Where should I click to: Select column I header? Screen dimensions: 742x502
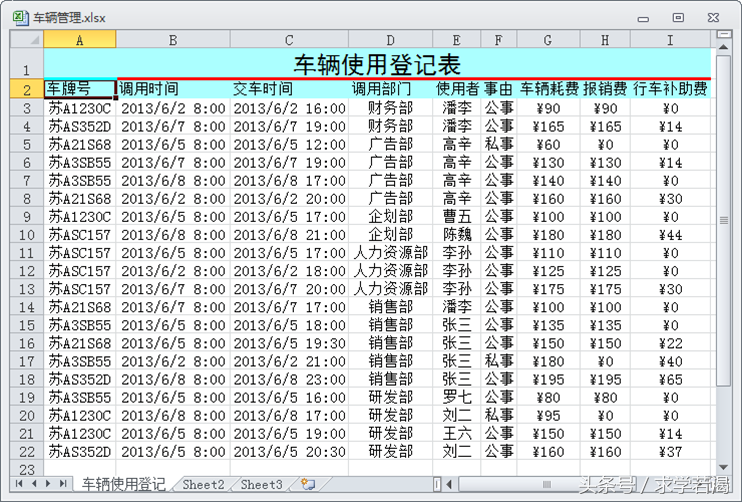coord(670,40)
